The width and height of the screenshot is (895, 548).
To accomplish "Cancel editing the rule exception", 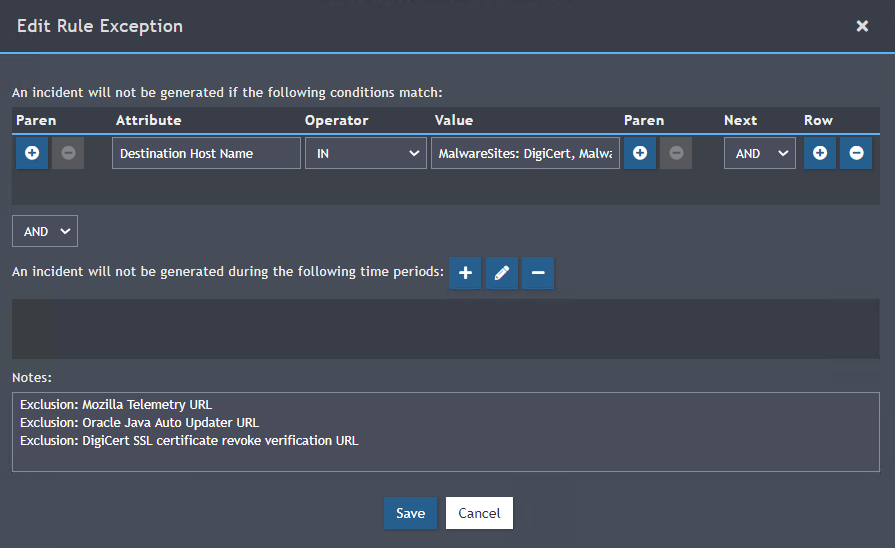I will click(x=479, y=513).
